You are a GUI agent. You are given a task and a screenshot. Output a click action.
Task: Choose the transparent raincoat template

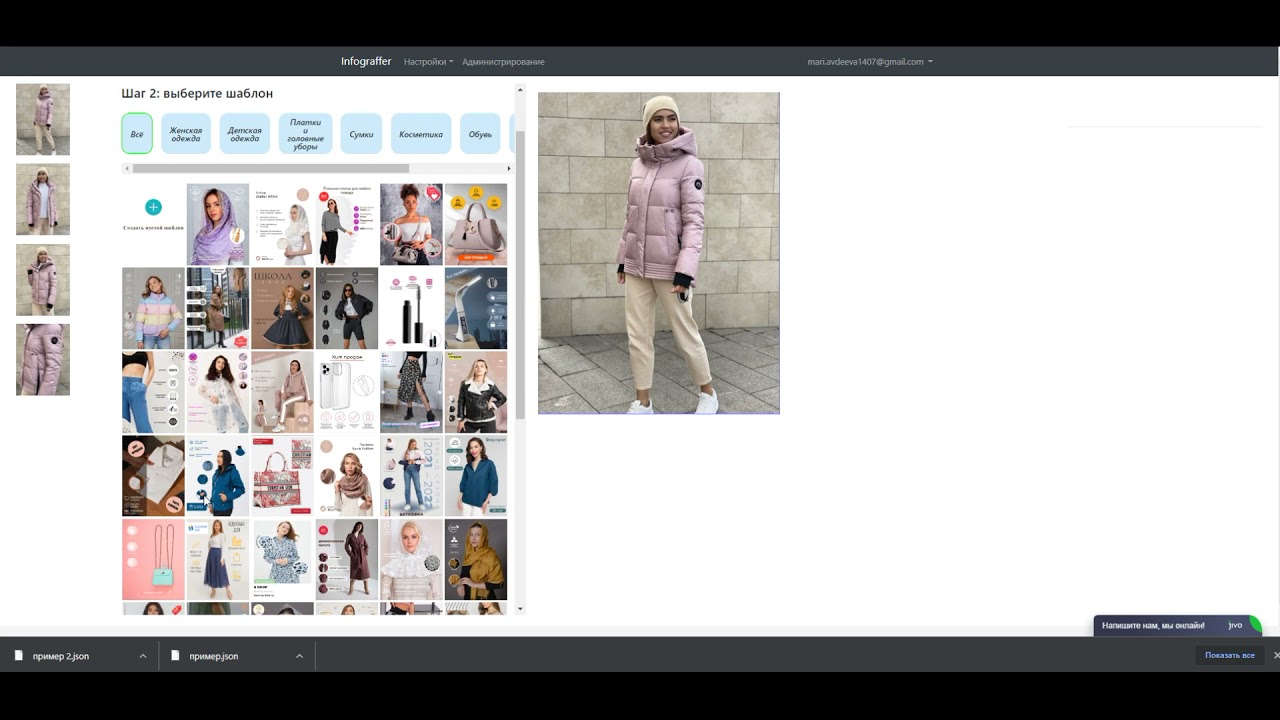(218, 392)
